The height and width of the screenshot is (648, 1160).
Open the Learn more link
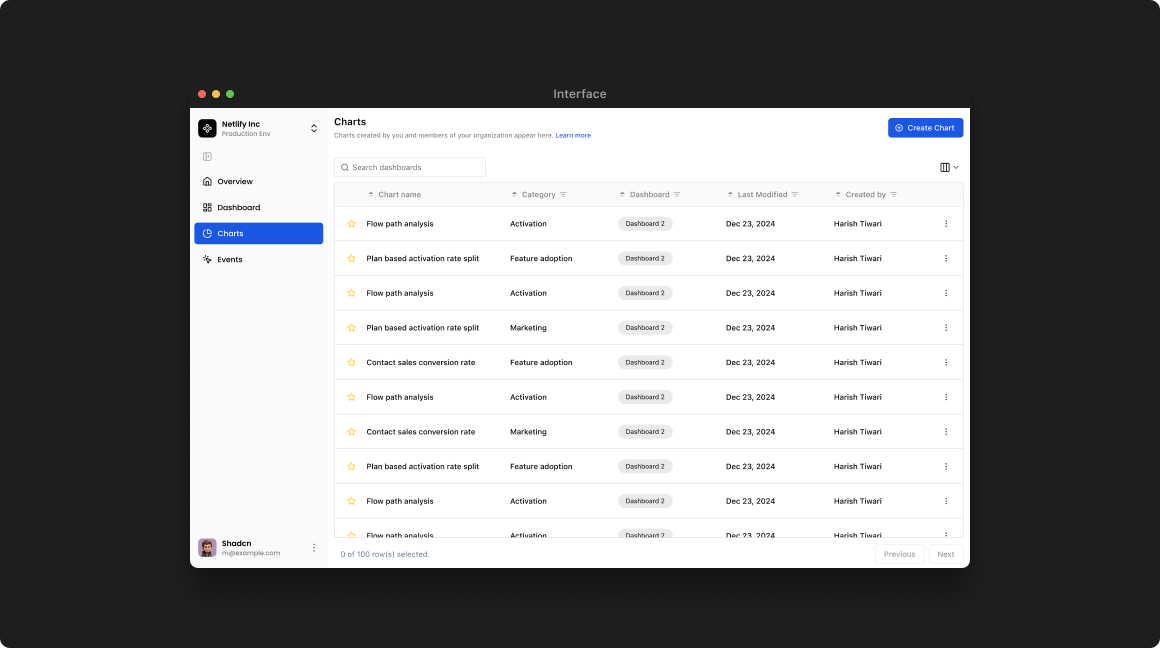pos(573,136)
